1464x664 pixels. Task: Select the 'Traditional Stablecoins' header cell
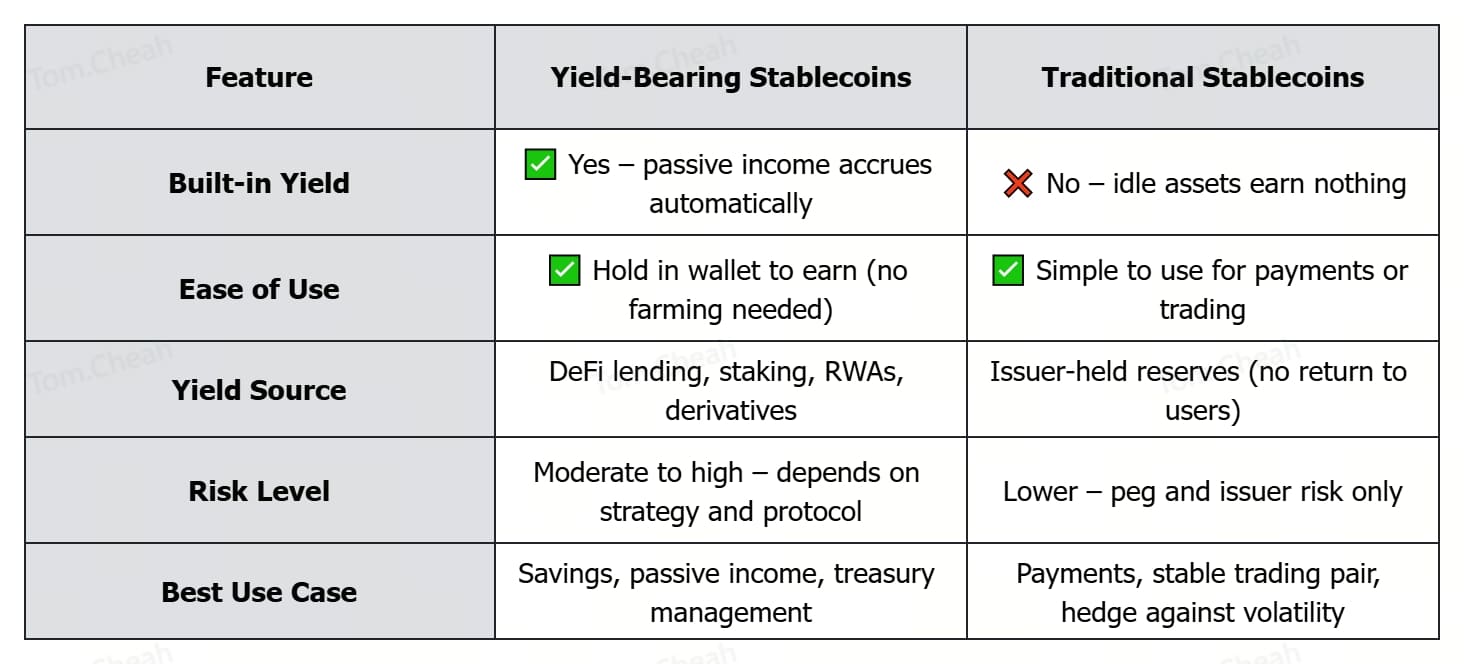[x=1202, y=77]
